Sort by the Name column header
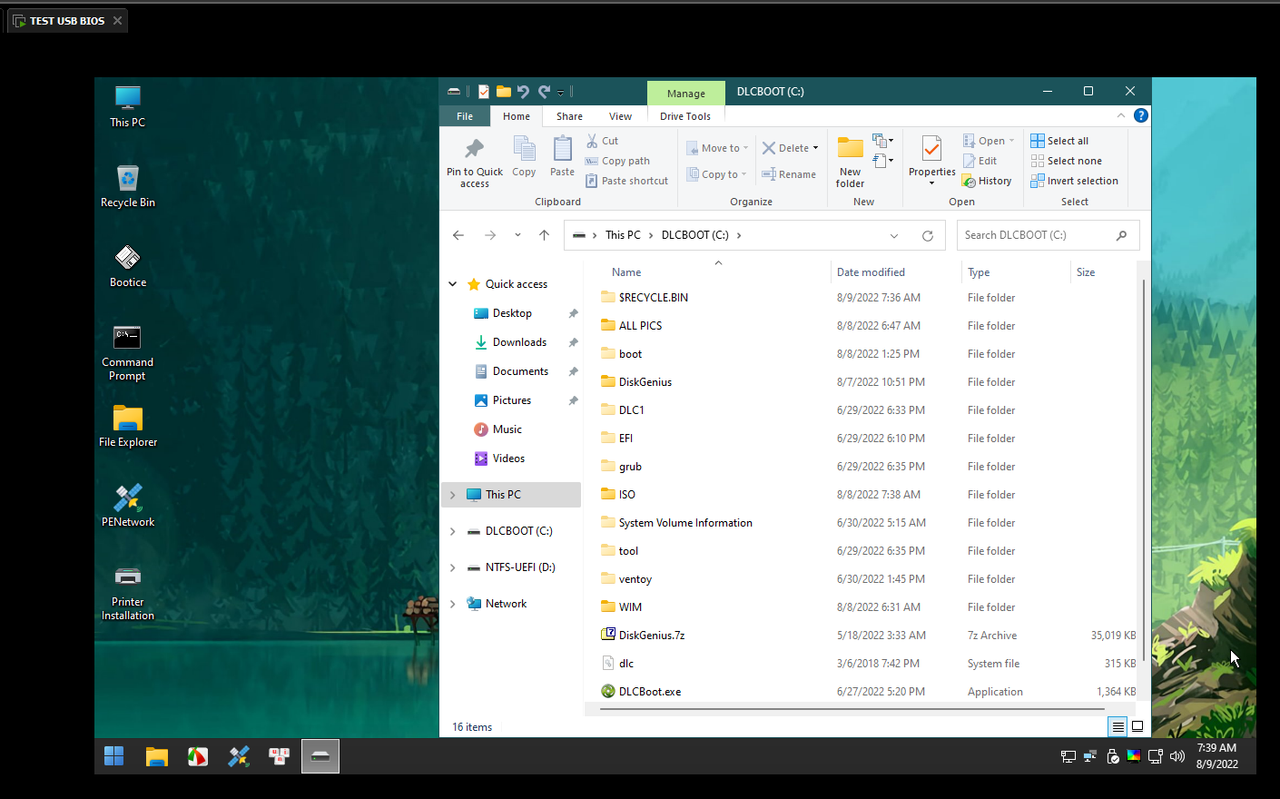 tap(626, 272)
